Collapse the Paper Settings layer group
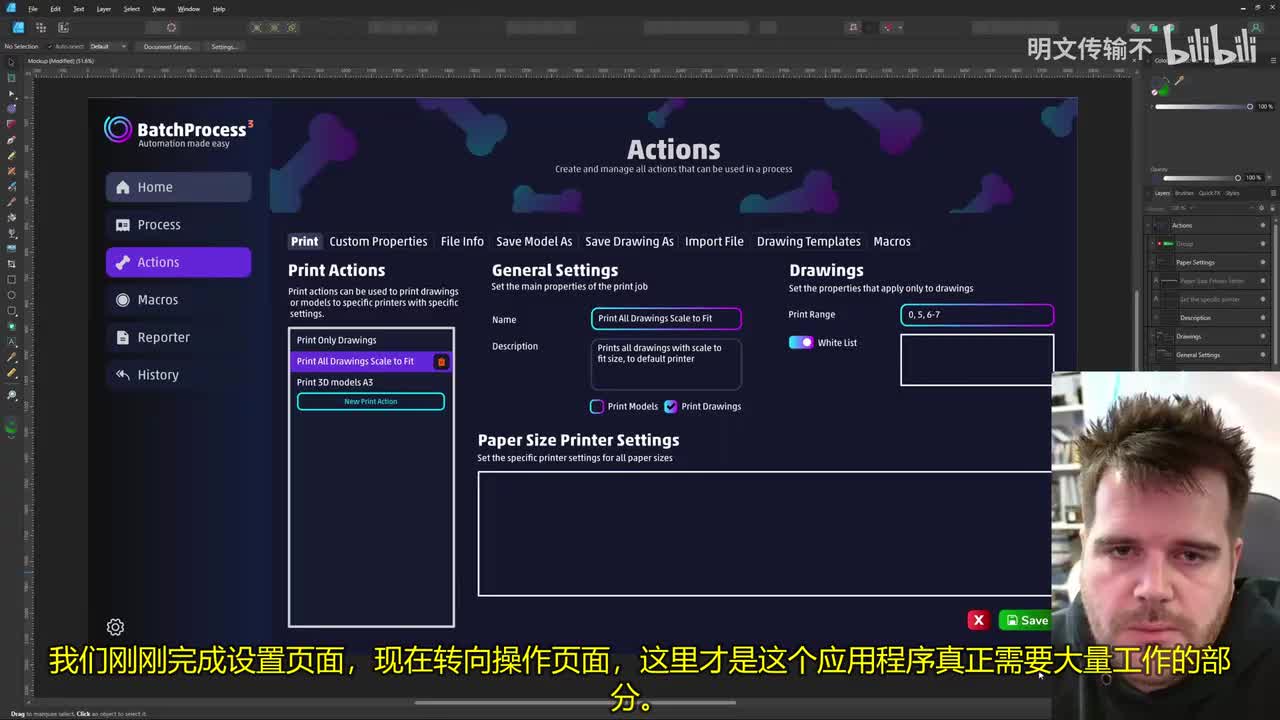This screenshot has width=1280, height=720. (x=1153, y=262)
